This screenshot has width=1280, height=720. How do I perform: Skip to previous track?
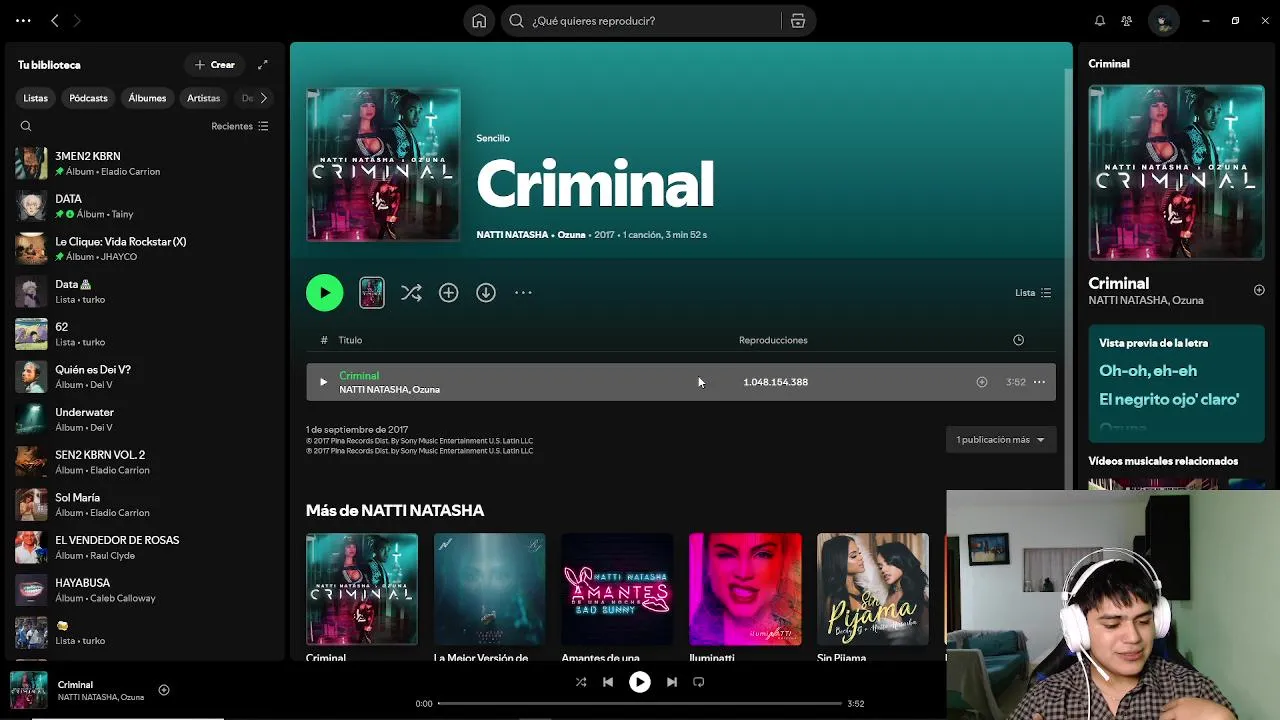(x=608, y=682)
